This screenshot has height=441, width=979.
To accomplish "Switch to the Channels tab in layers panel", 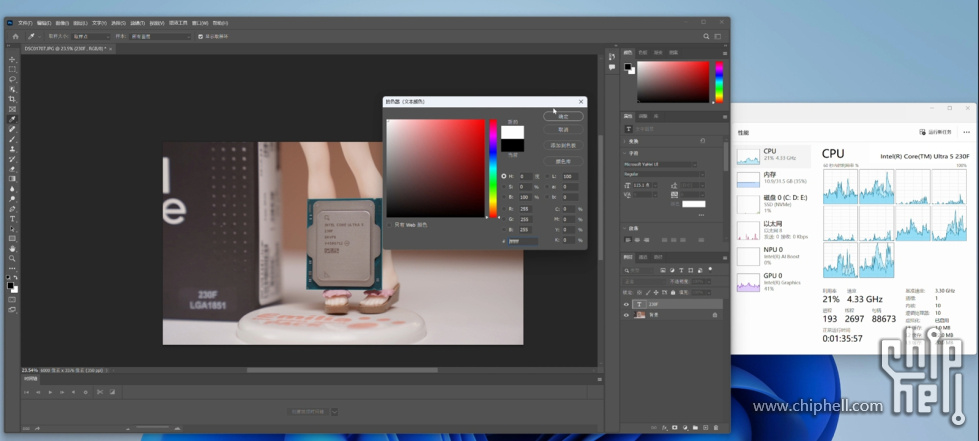I will (643, 257).
